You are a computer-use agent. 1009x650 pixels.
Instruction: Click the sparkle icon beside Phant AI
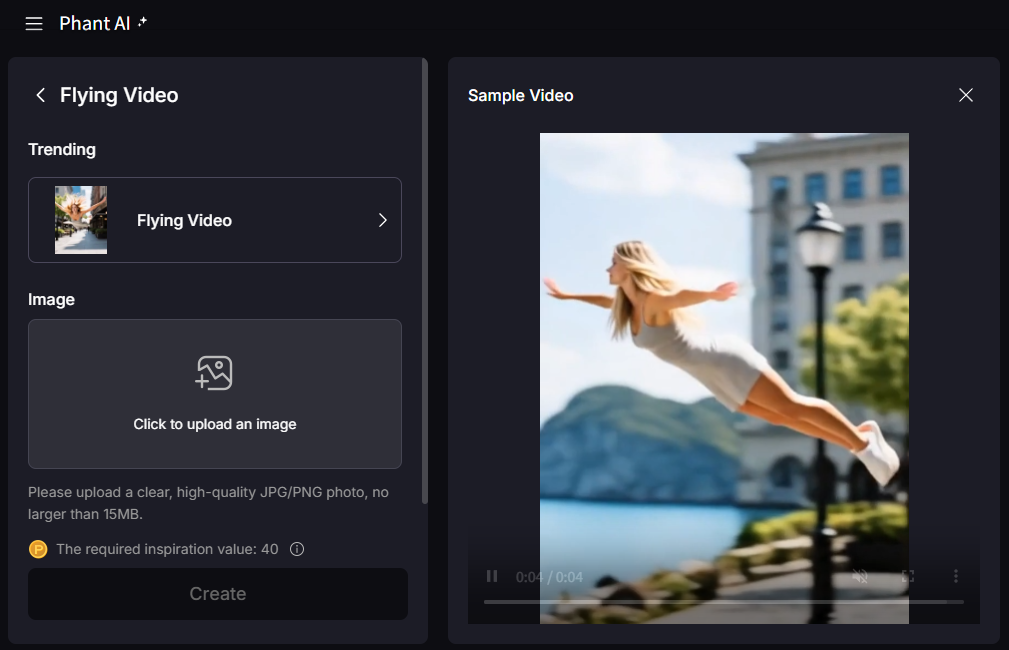[x=142, y=22]
